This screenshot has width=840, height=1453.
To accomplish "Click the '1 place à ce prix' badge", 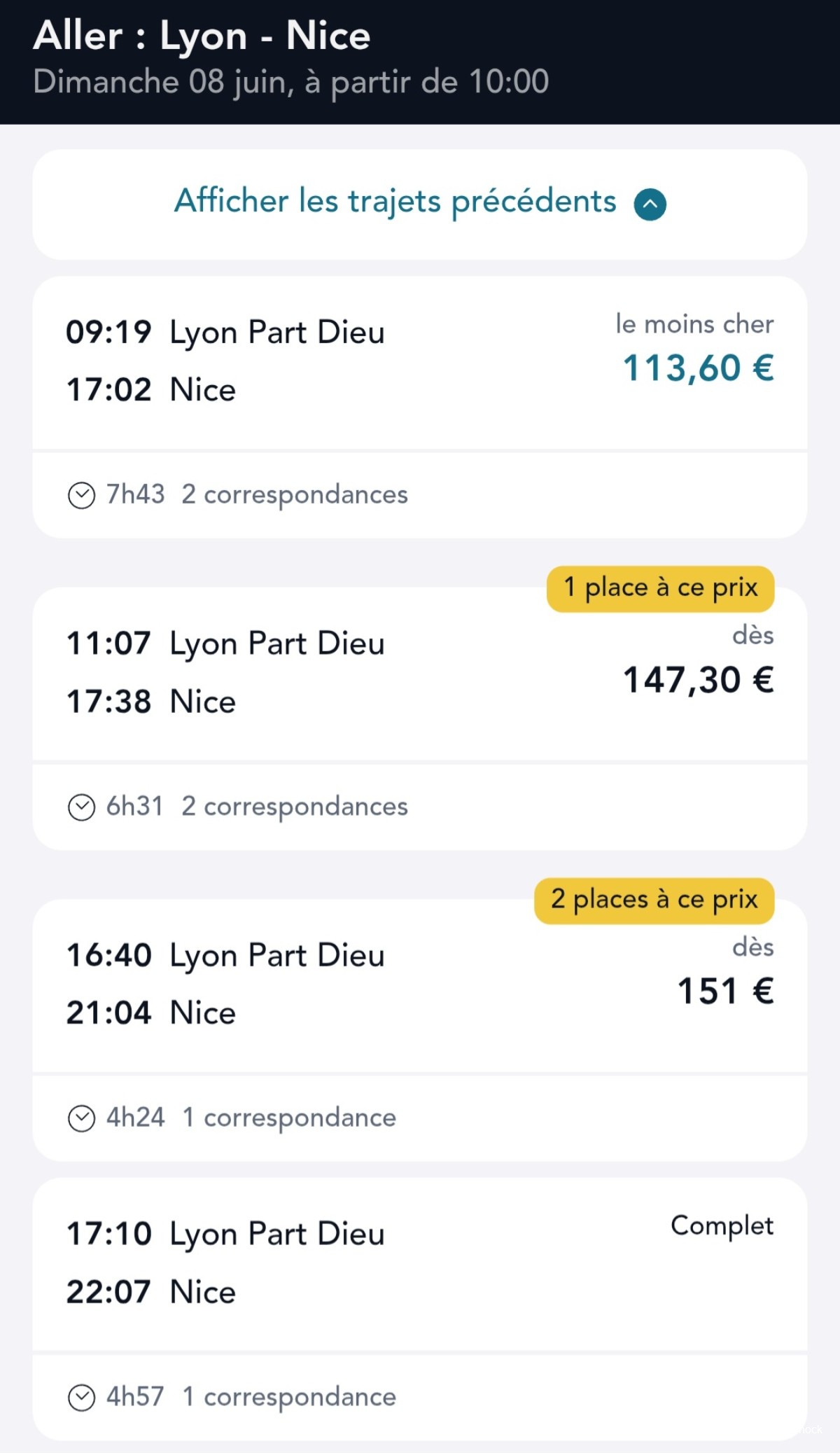I will 660,588.
